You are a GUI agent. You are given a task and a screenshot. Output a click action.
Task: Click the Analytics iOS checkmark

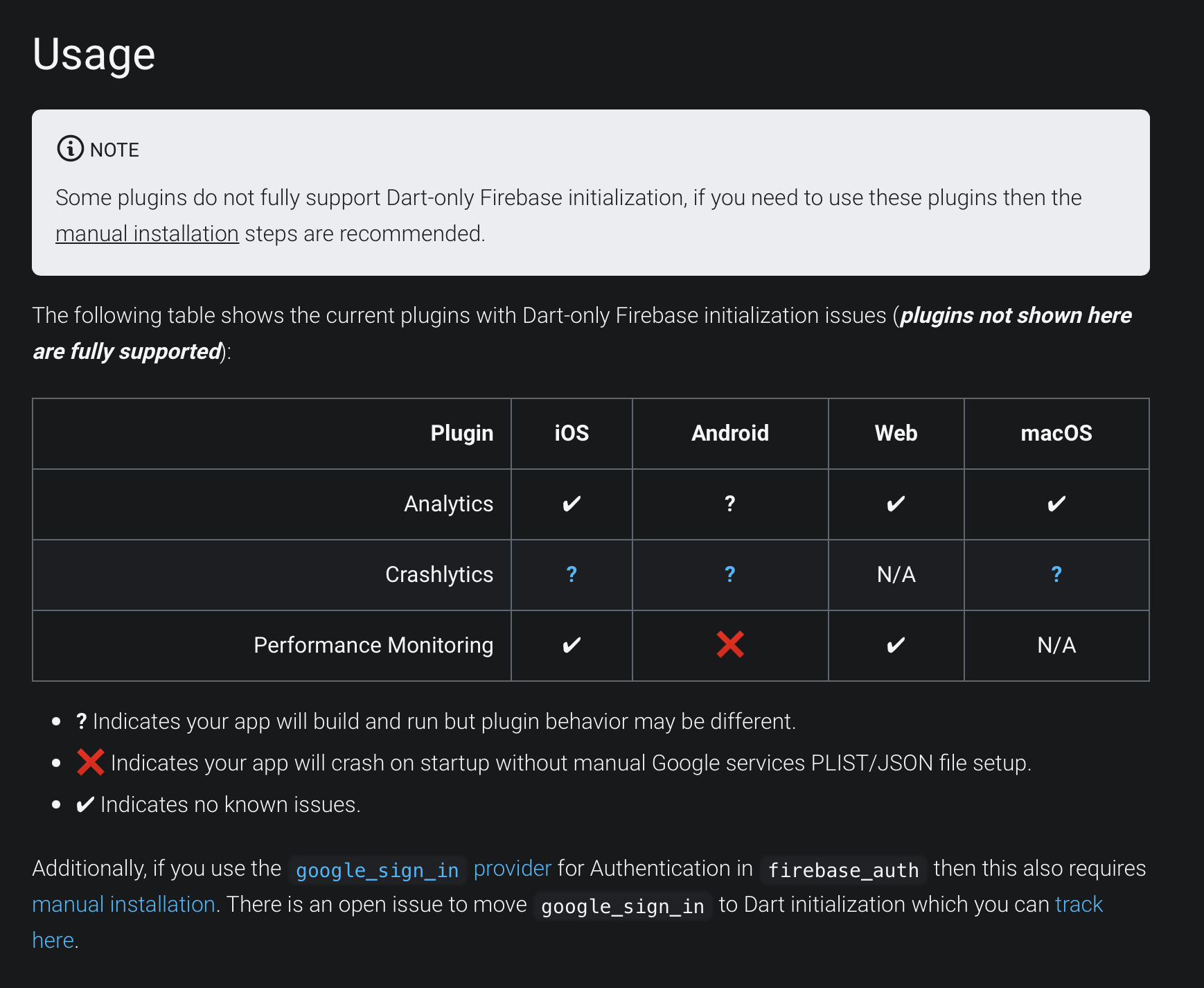(x=572, y=504)
